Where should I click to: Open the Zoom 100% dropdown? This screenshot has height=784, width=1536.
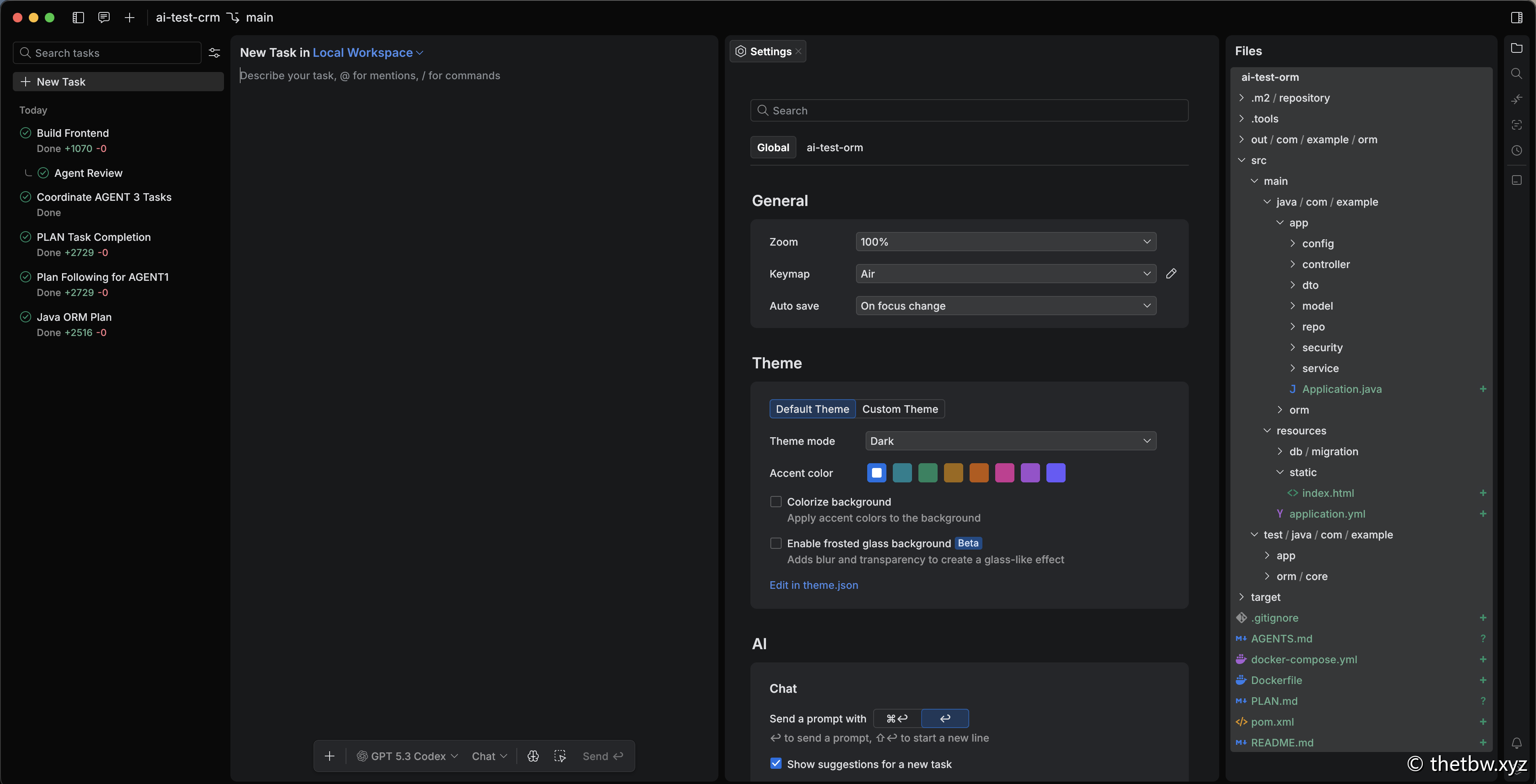(x=1005, y=242)
